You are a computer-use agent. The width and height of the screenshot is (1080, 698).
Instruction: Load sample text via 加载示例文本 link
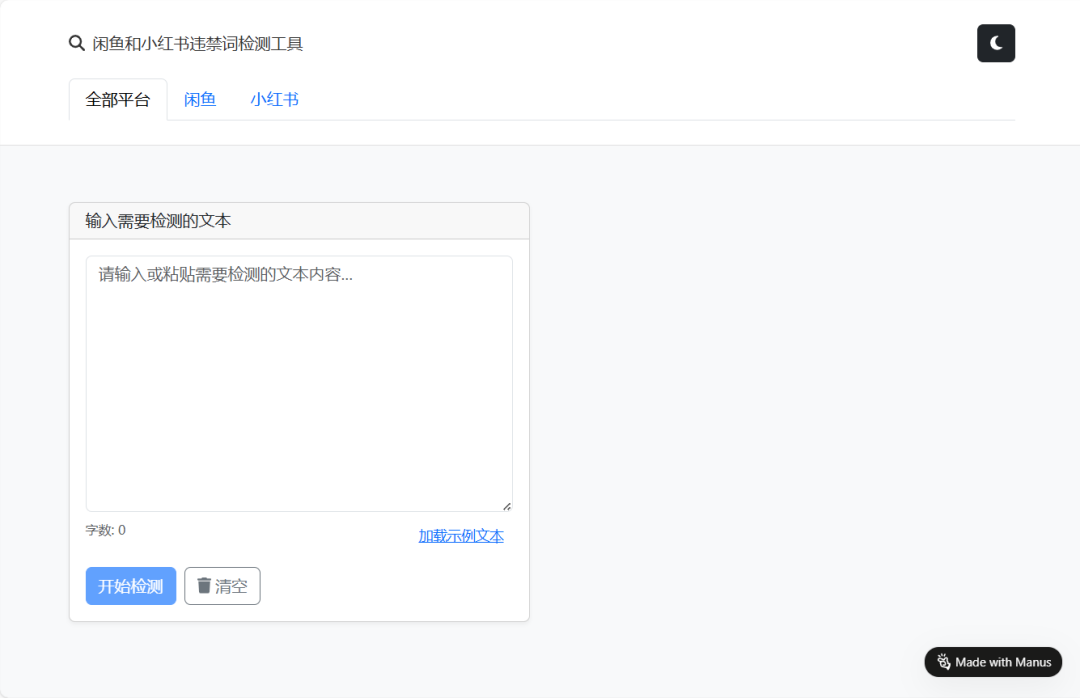[461, 536]
